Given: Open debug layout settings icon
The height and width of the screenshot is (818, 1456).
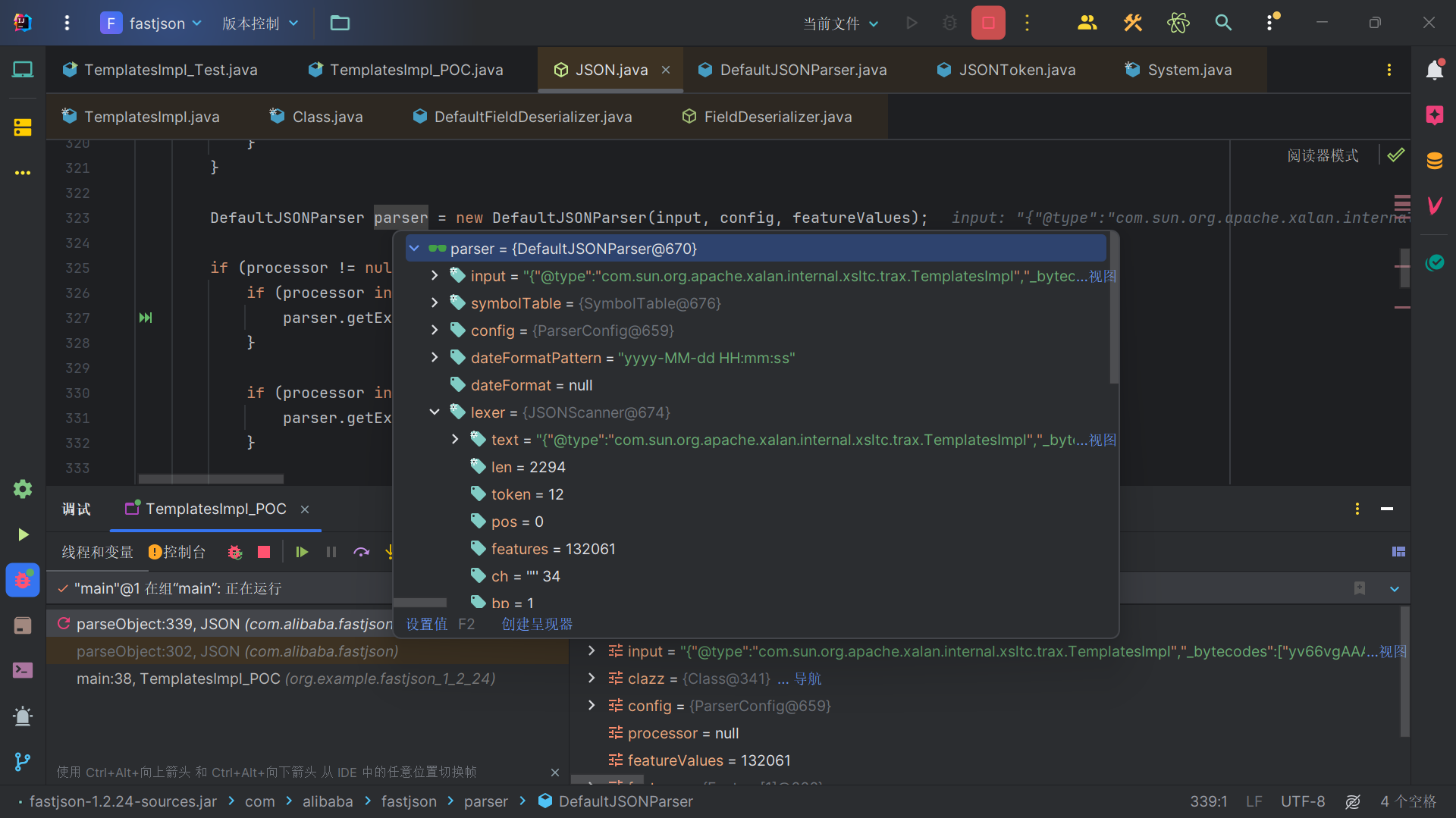Looking at the screenshot, I should (1398, 552).
